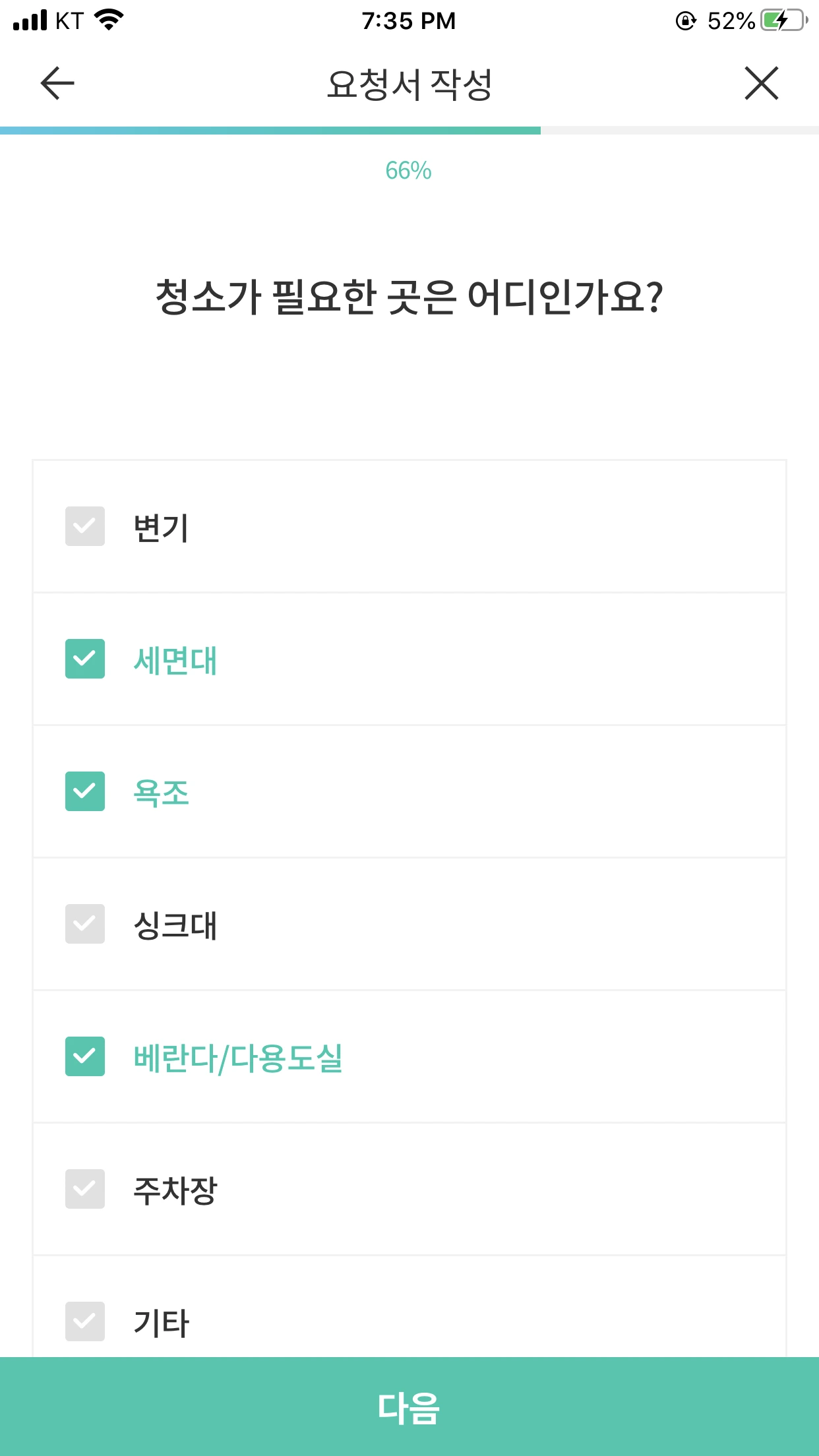Uncheck the 베란다/다용도실 checkbox
819x1456 pixels.
pyautogui.click(x=85, y=1056)
